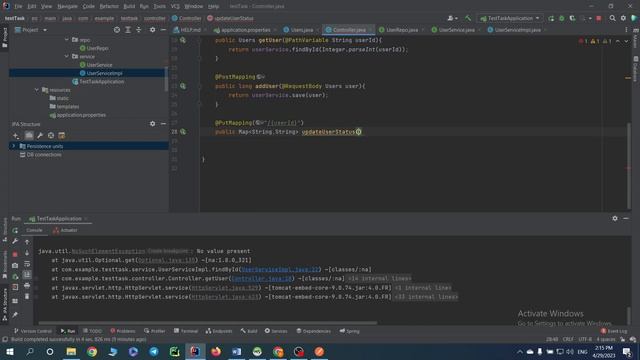Open Run panel settings gear
The height and width of the screenshot is (360, 640).
point(615,218)
